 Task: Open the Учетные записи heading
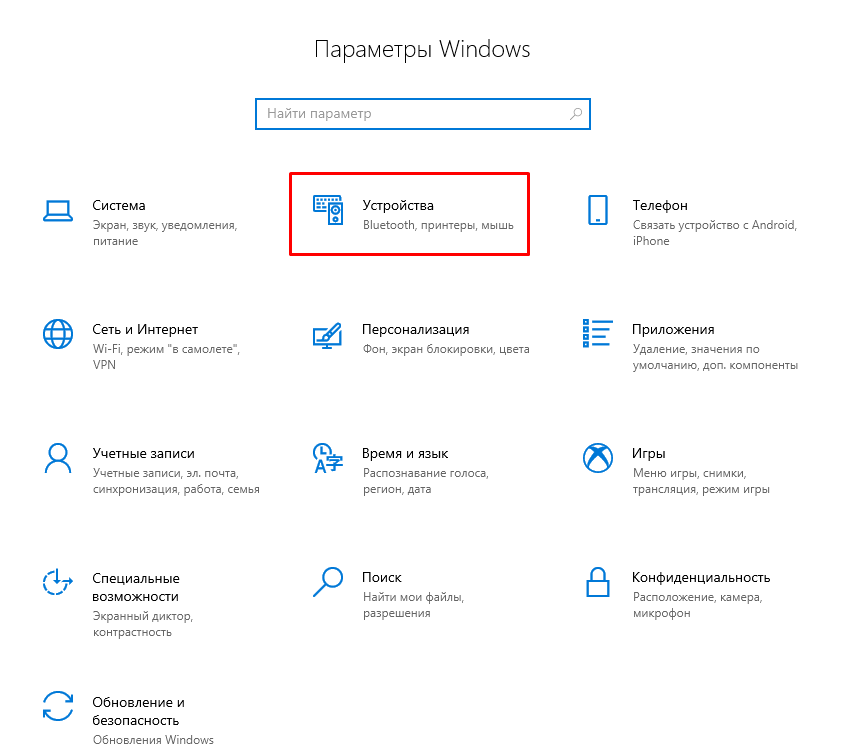143,453
